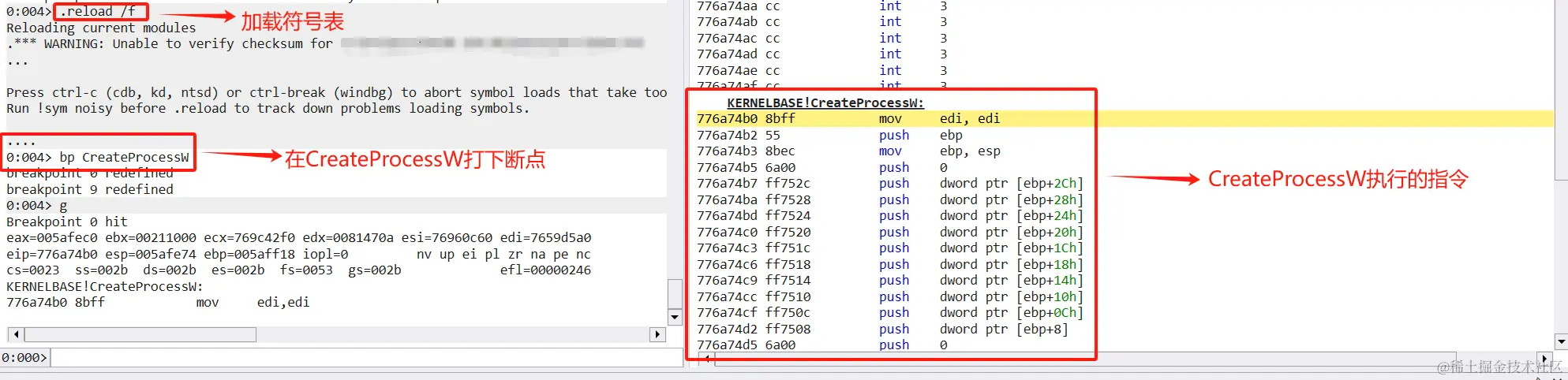
Task: Click '776a74b0 8bff mov edi,edi' in command output
Action: (x=158, y=303)
